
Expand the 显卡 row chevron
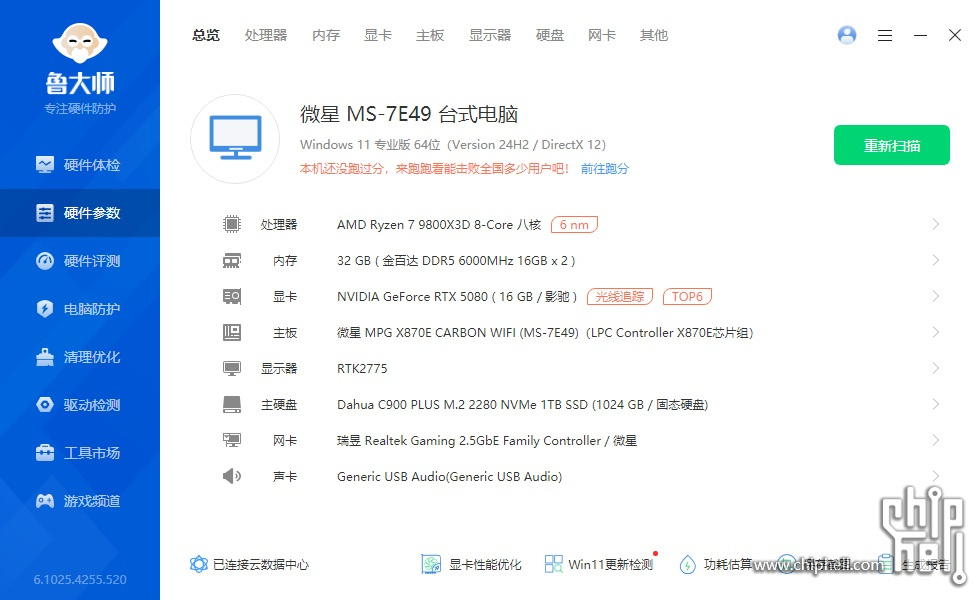936,296
